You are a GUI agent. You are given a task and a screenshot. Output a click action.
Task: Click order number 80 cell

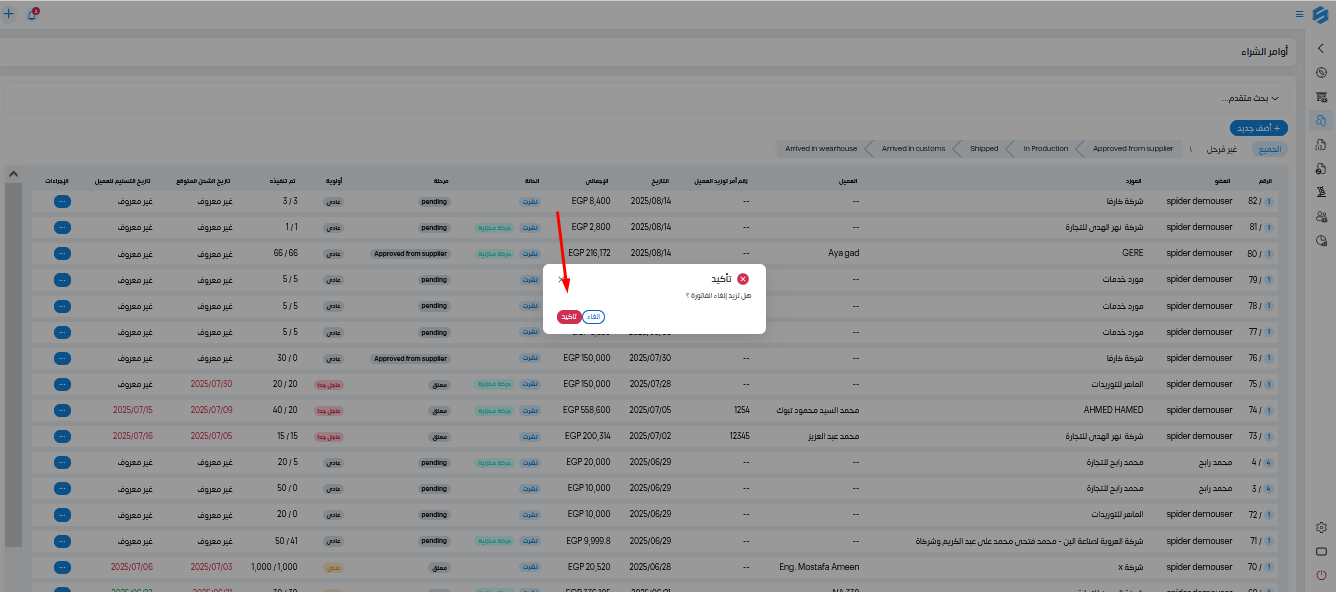1262,253
